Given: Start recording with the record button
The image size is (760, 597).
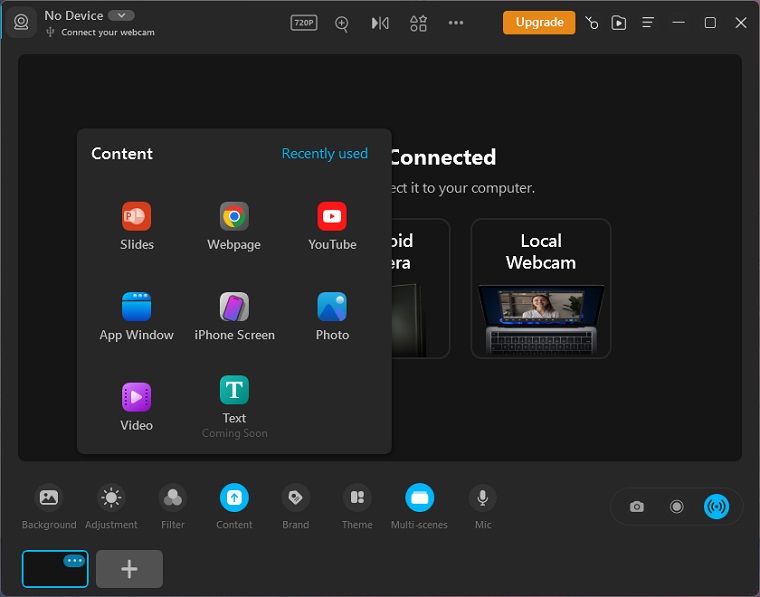Looking at the screenshot, I should point(676,507).
